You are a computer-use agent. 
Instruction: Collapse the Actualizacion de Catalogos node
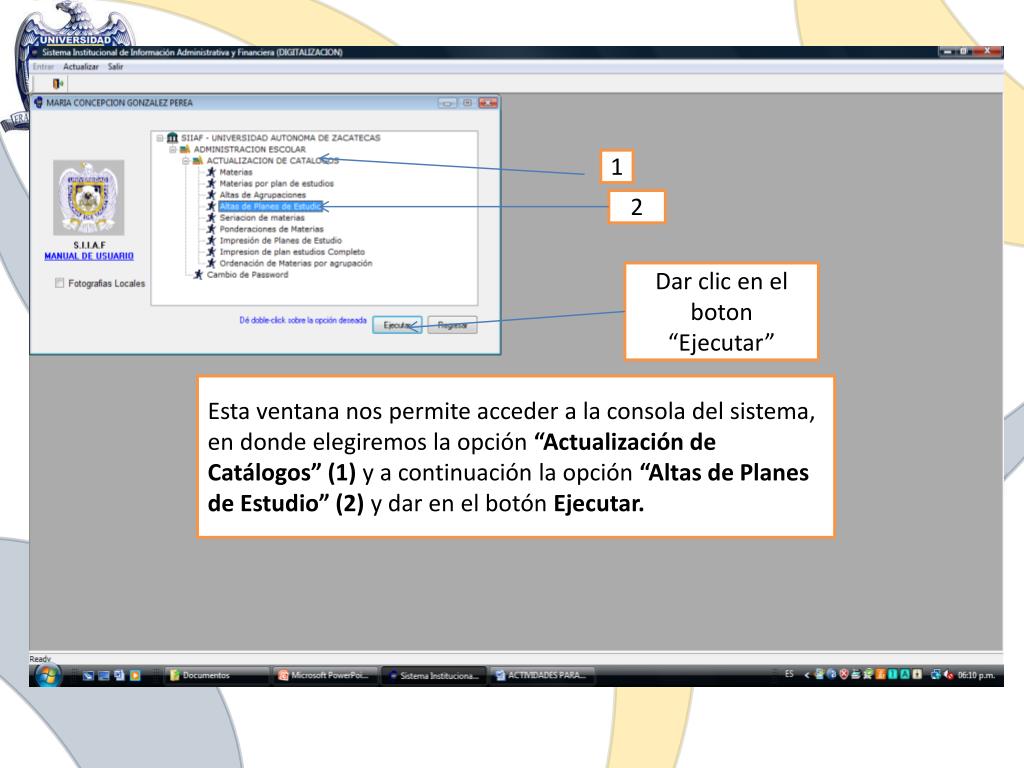185,160
